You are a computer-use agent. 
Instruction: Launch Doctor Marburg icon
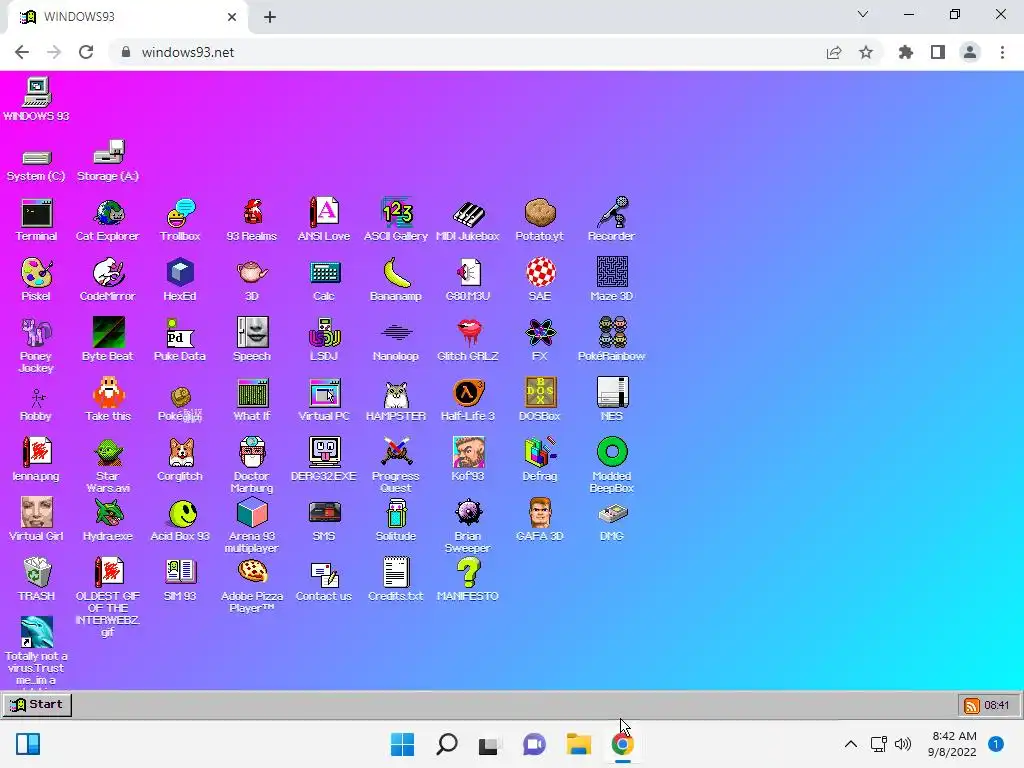pos(252,465)
